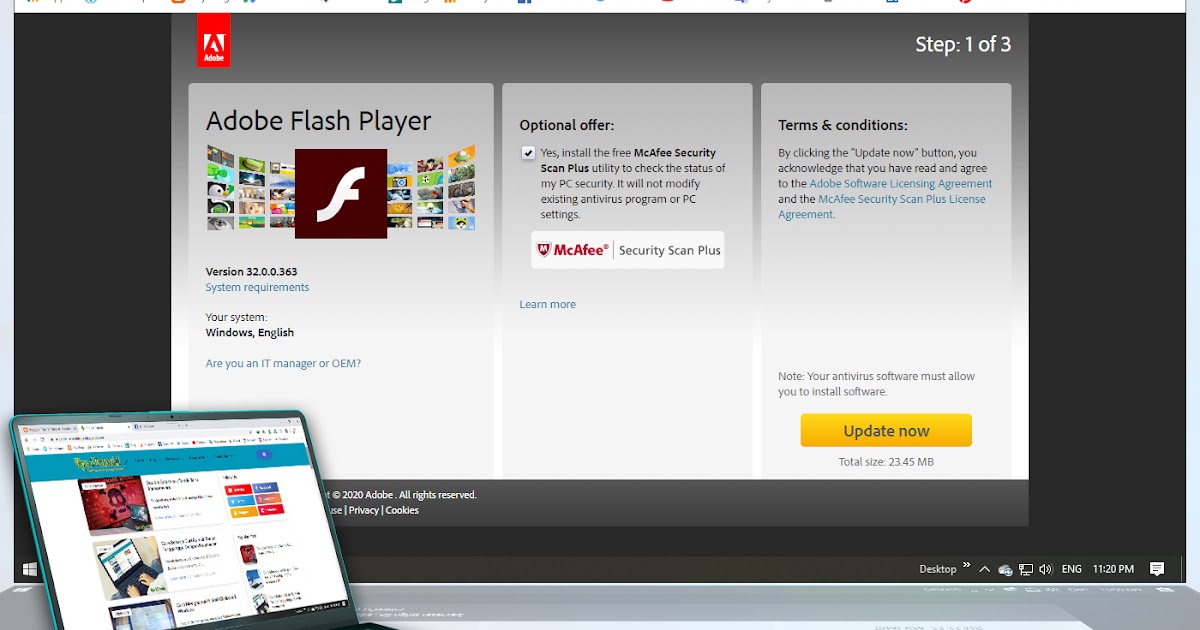Click the OneDrive cloud tray icon
The width and height of the screenshot is (1200, 630).
[x=1006, y=570]
